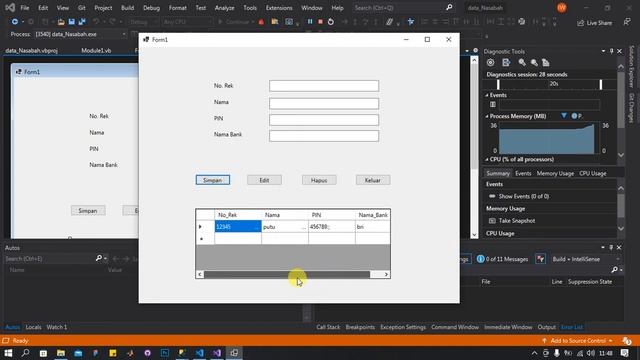
Task: Select the 12345 cell in the data grid
Action: [x=238, y=227]
